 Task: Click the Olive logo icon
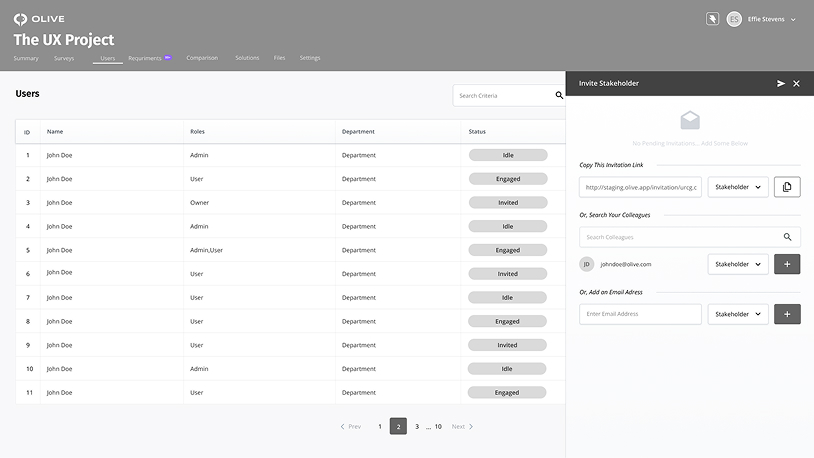pos(20,19)
